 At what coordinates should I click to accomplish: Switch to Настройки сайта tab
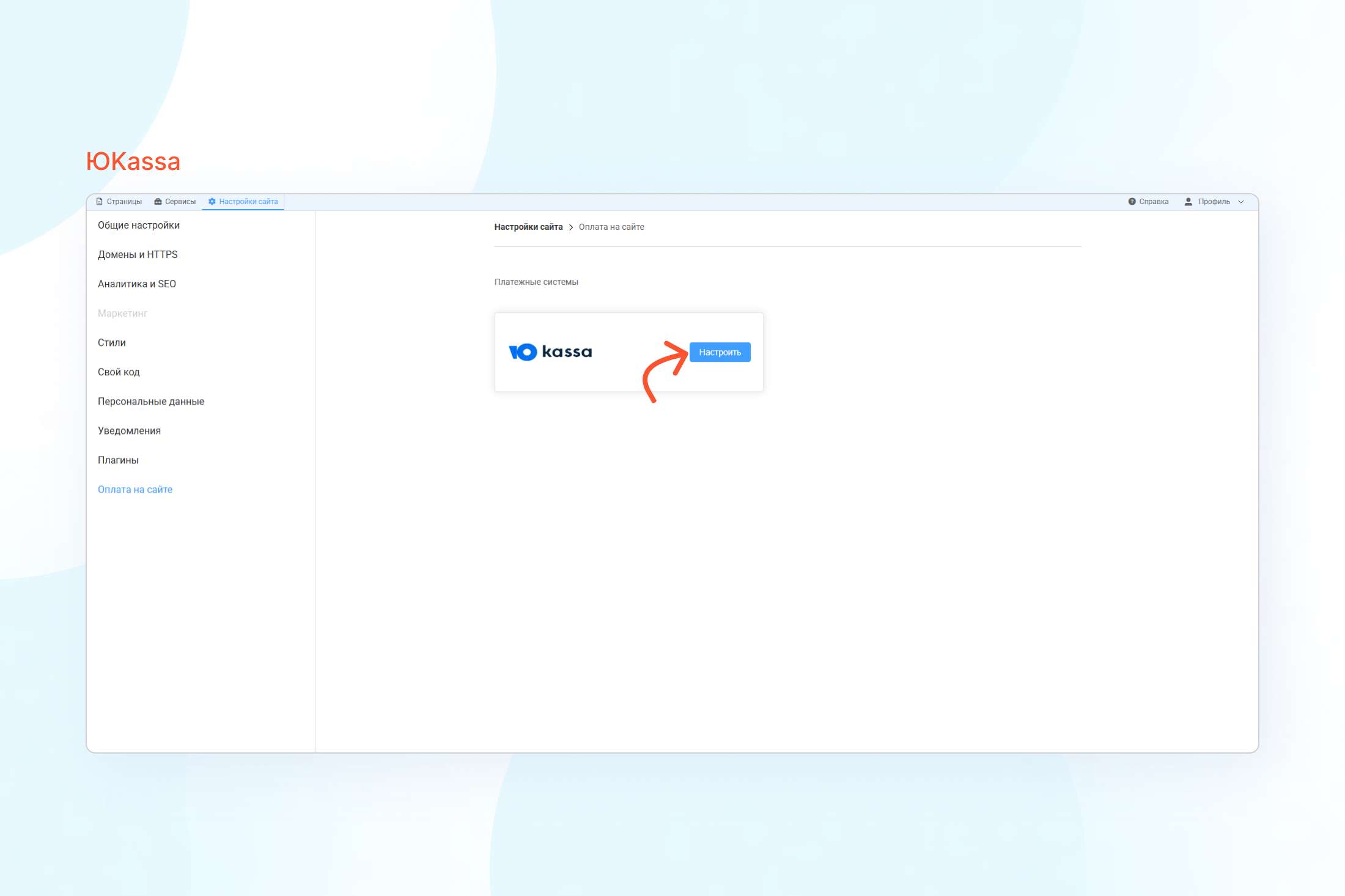pos(243,202)
